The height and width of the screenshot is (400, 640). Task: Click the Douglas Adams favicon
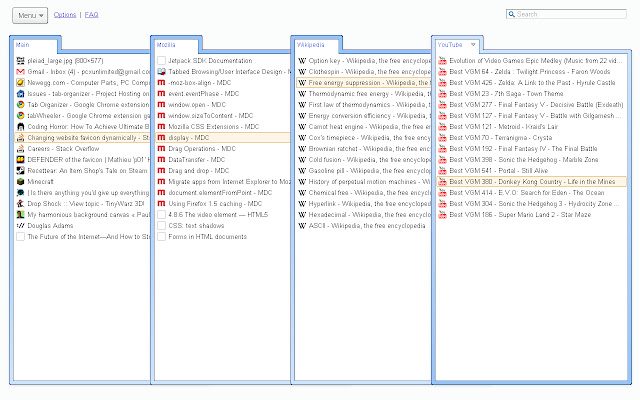tap(20, 226)
